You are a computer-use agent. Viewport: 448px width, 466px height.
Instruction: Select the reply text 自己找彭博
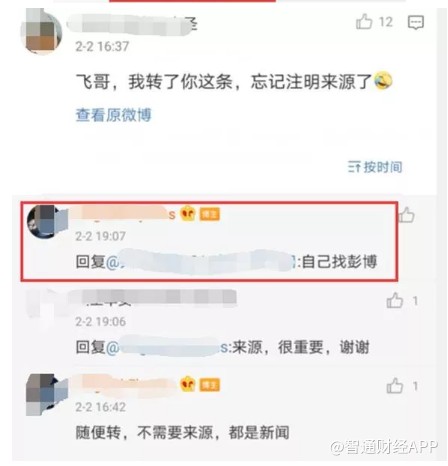(x=339, y=262)
